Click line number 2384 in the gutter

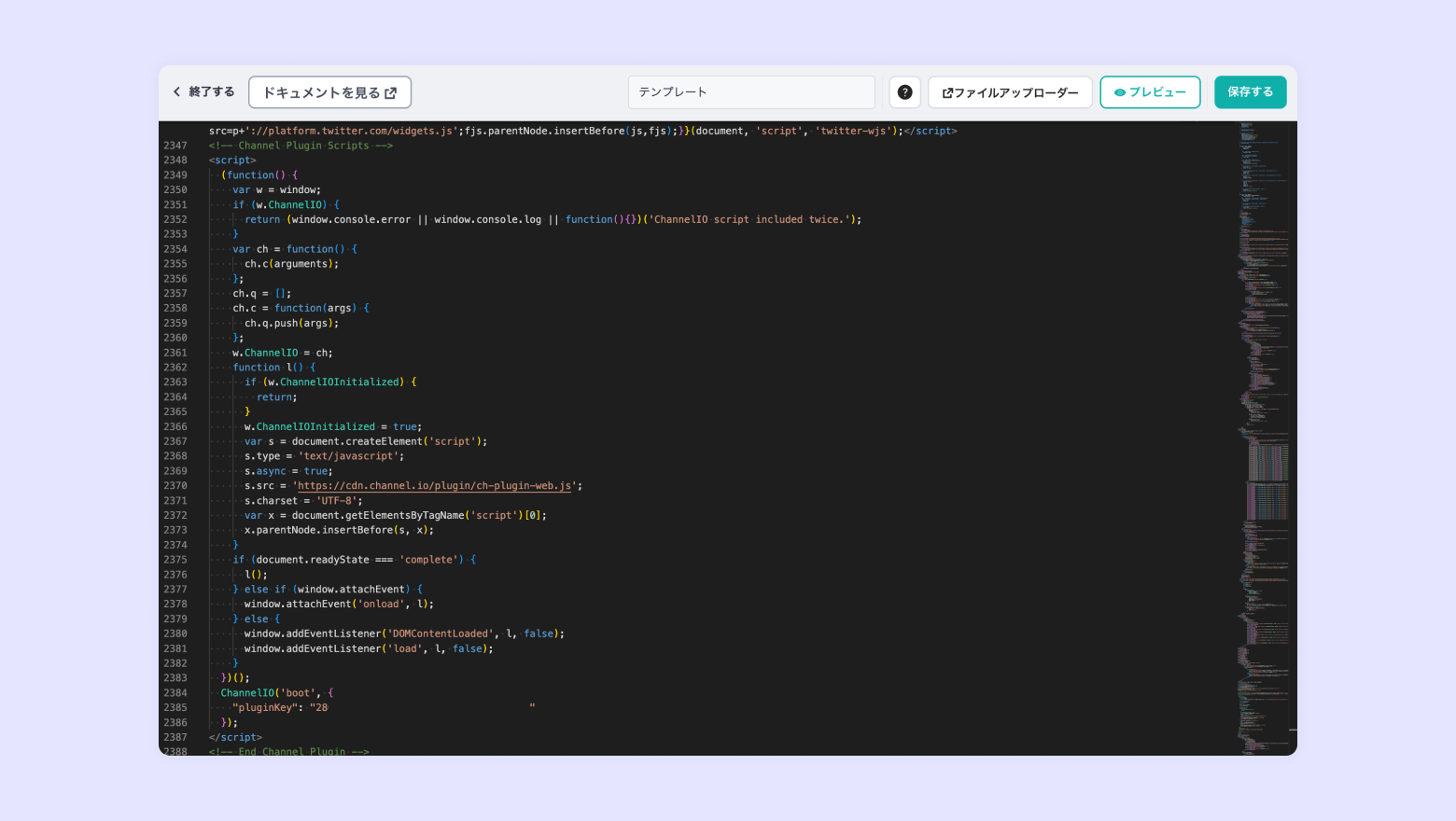point(175,693)
